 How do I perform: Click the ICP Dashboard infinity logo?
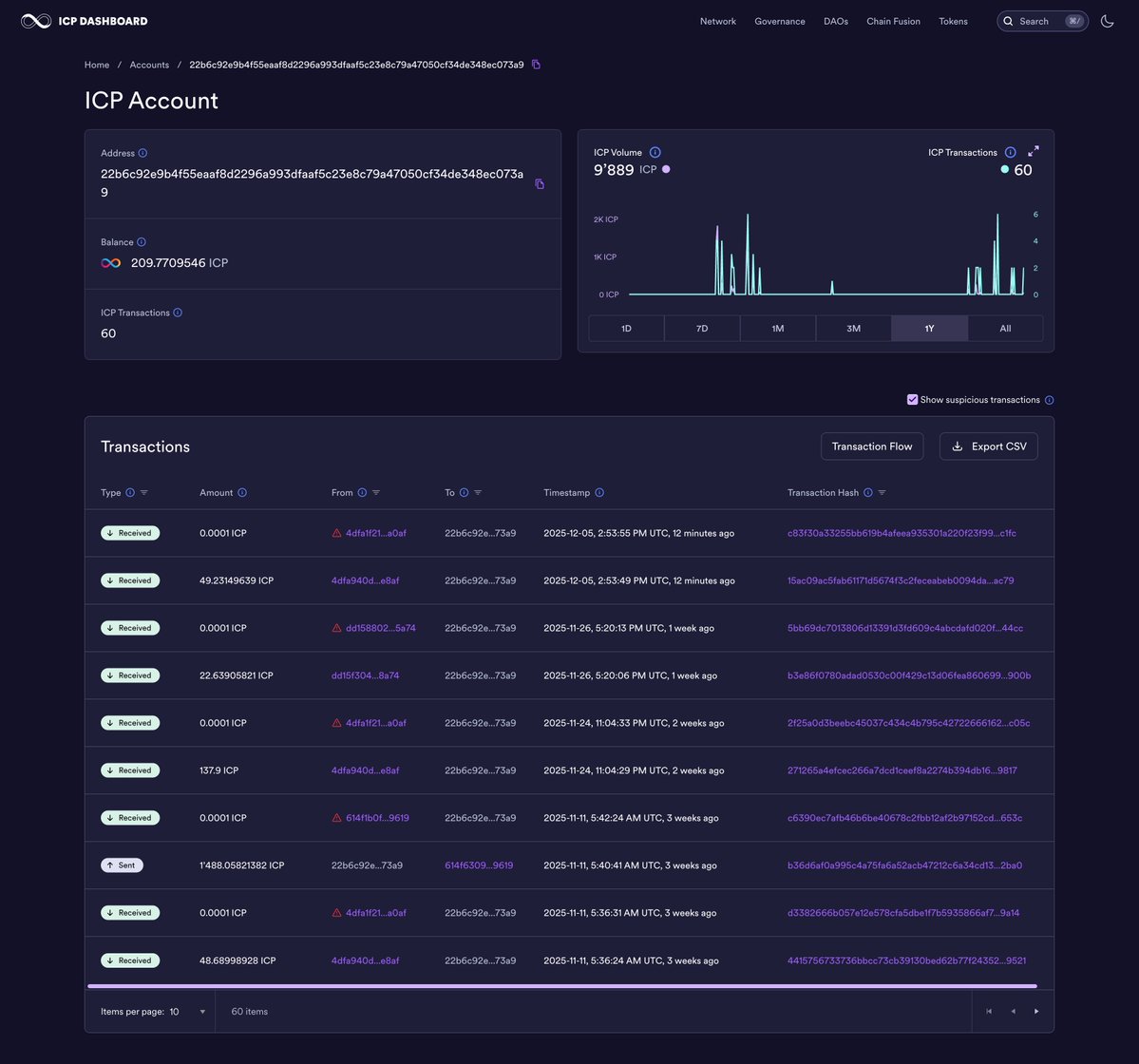pos(35,20)
